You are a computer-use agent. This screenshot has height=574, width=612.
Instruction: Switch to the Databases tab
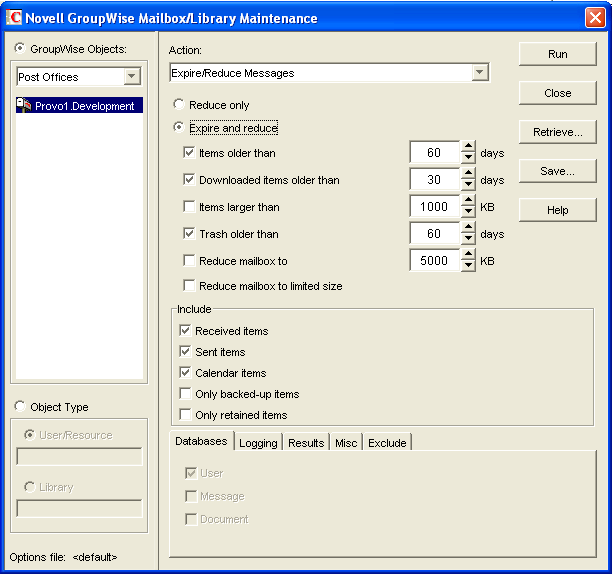pyautogui.click(x=201, y=441)
